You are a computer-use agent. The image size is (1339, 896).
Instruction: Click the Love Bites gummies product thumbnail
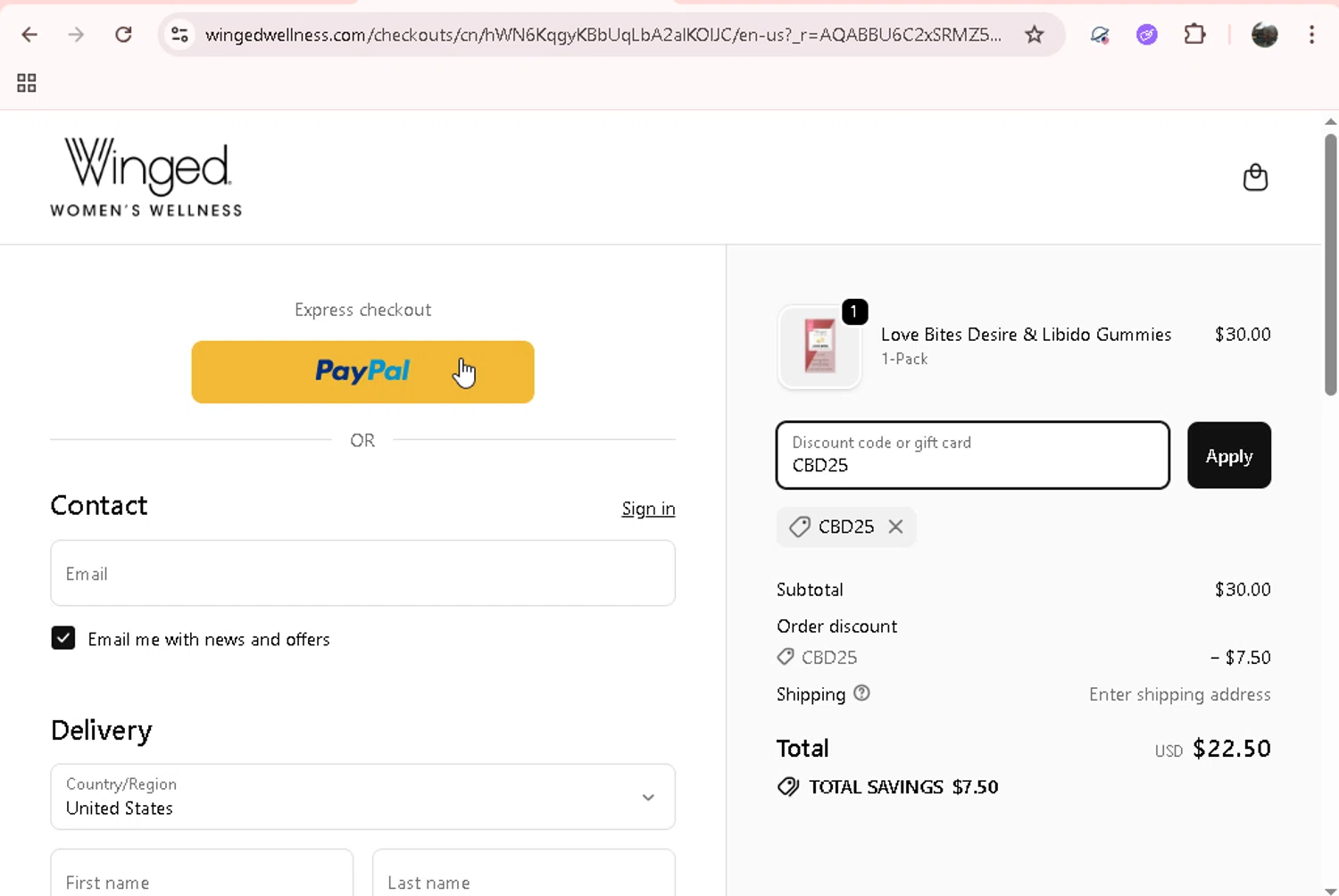click(x=819, y=346)
